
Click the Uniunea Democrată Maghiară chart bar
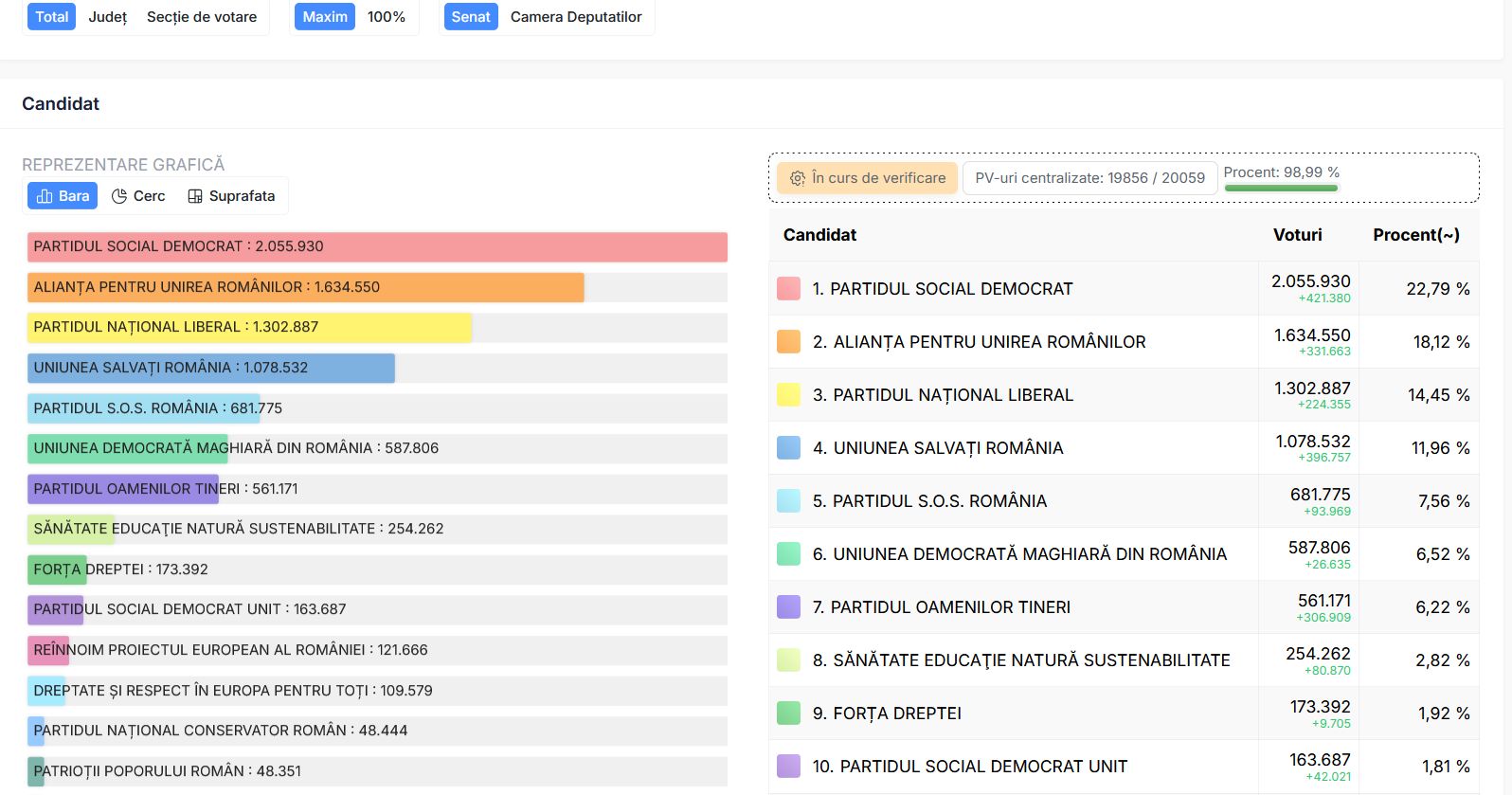[x=127, y=448]
